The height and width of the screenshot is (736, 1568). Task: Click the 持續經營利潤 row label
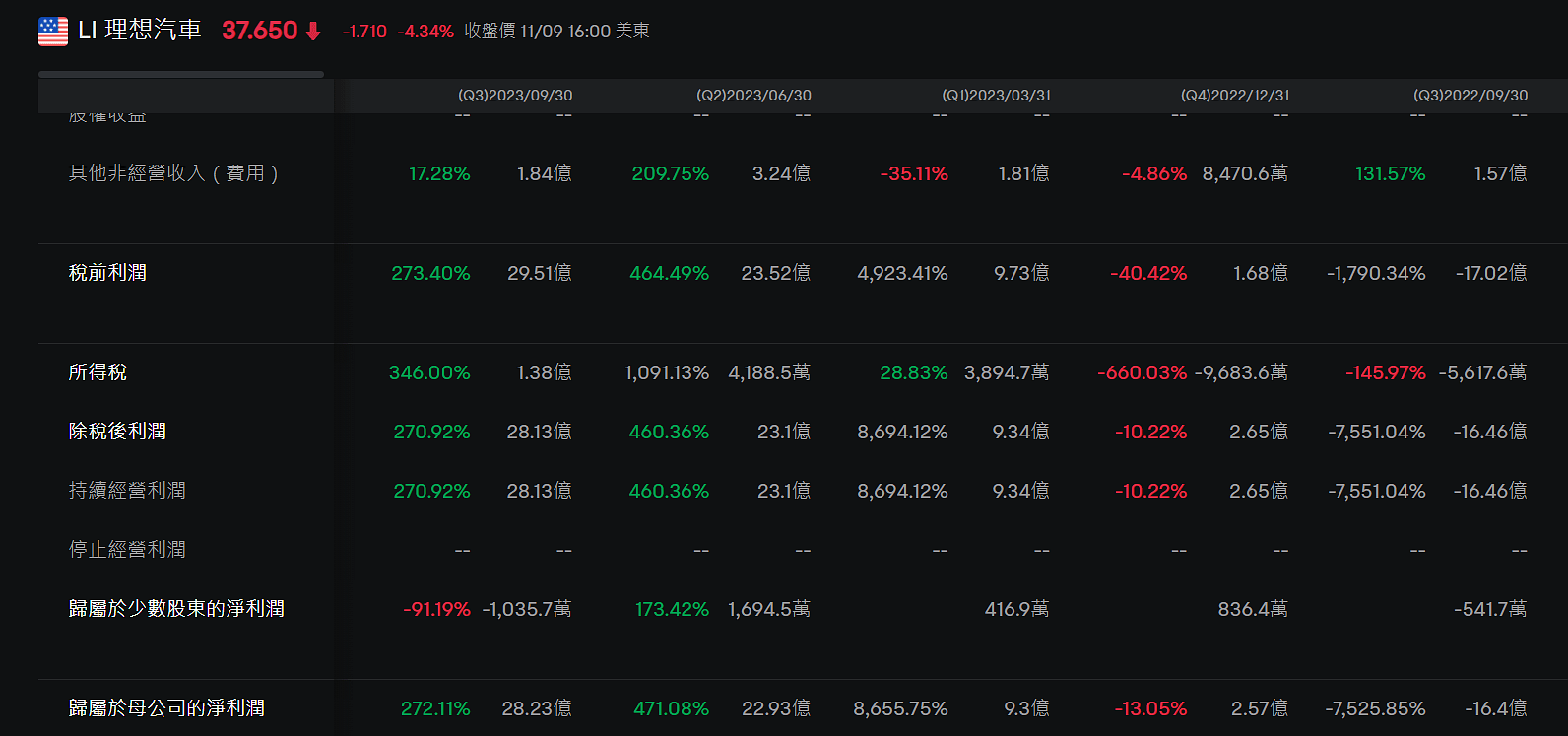tap(127, 491)
